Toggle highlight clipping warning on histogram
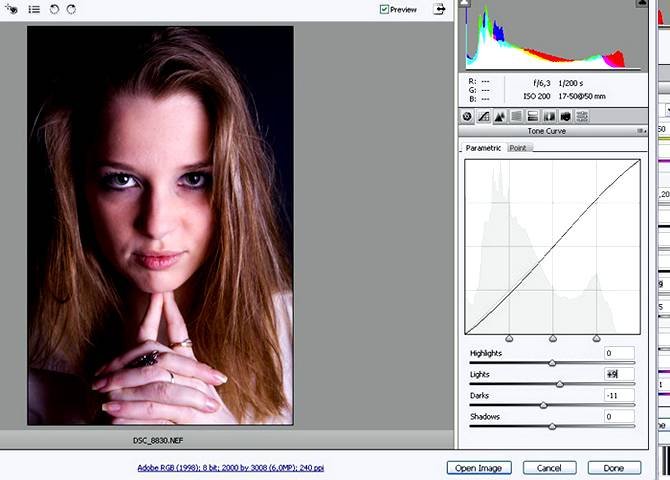 pyautogui.click(x=640, y=5)
